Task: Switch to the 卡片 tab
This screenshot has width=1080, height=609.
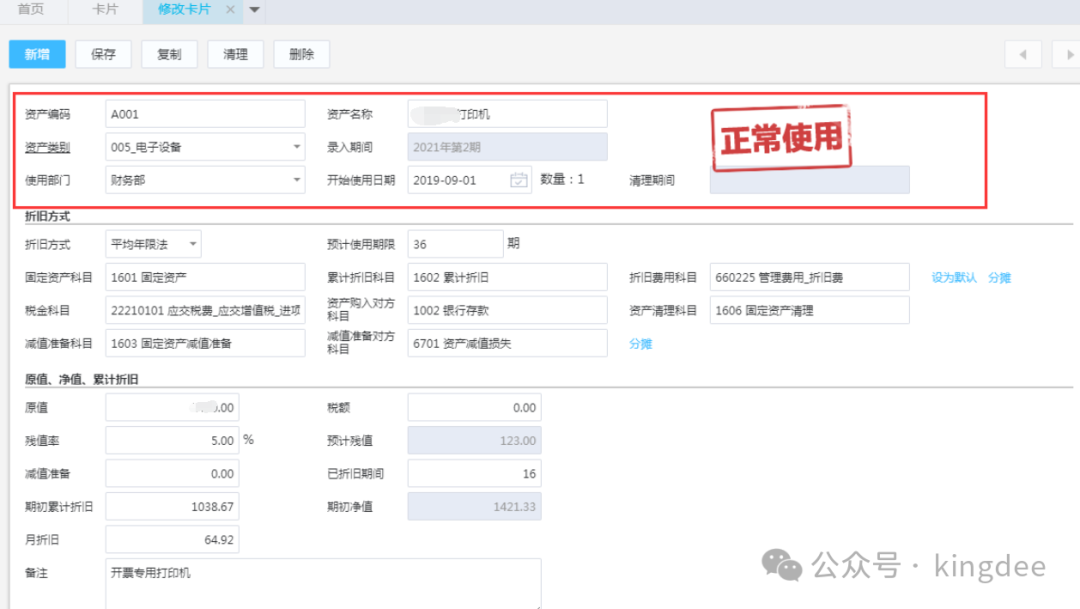Action: tap(104, 10)
